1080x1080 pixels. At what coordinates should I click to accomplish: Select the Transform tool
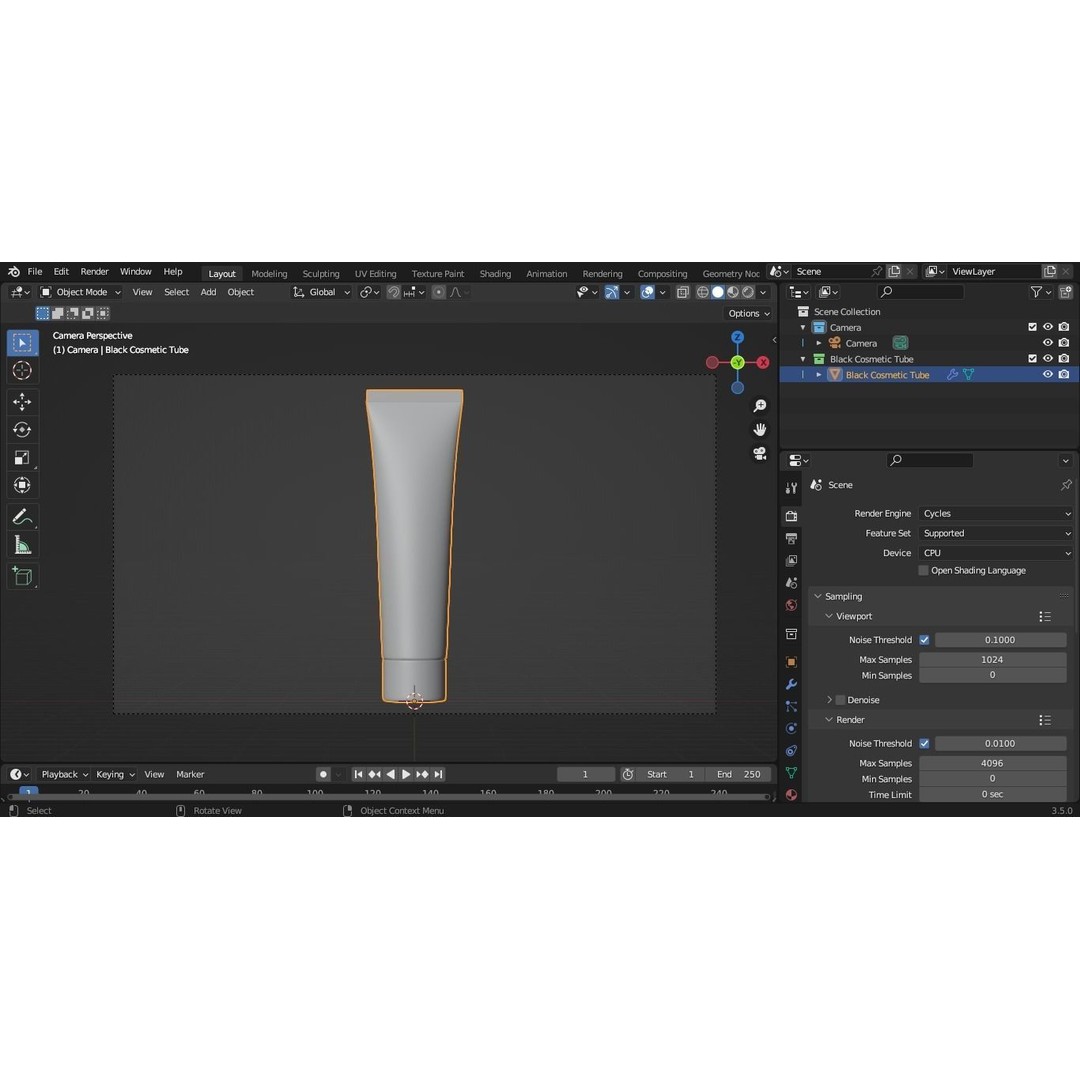click(x=22, y=486)
